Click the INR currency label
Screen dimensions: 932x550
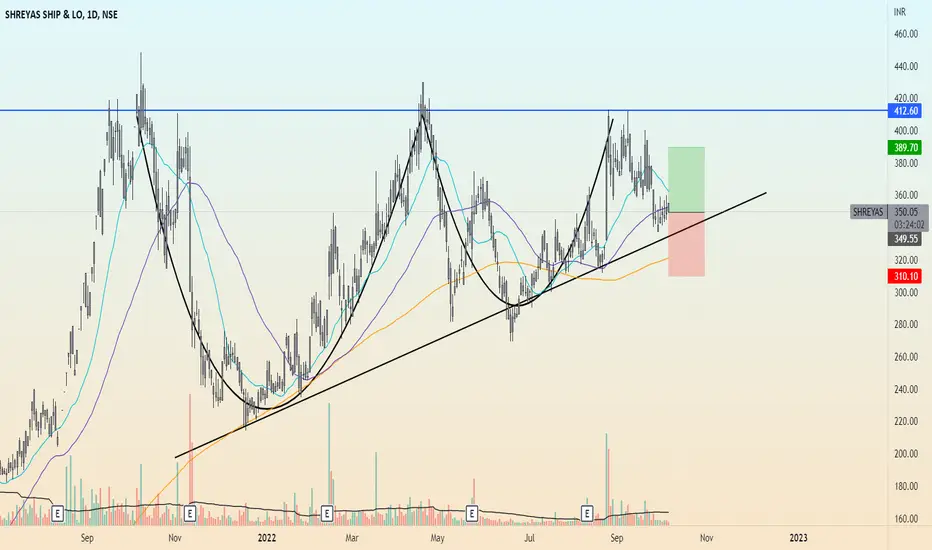coord(900,12)
